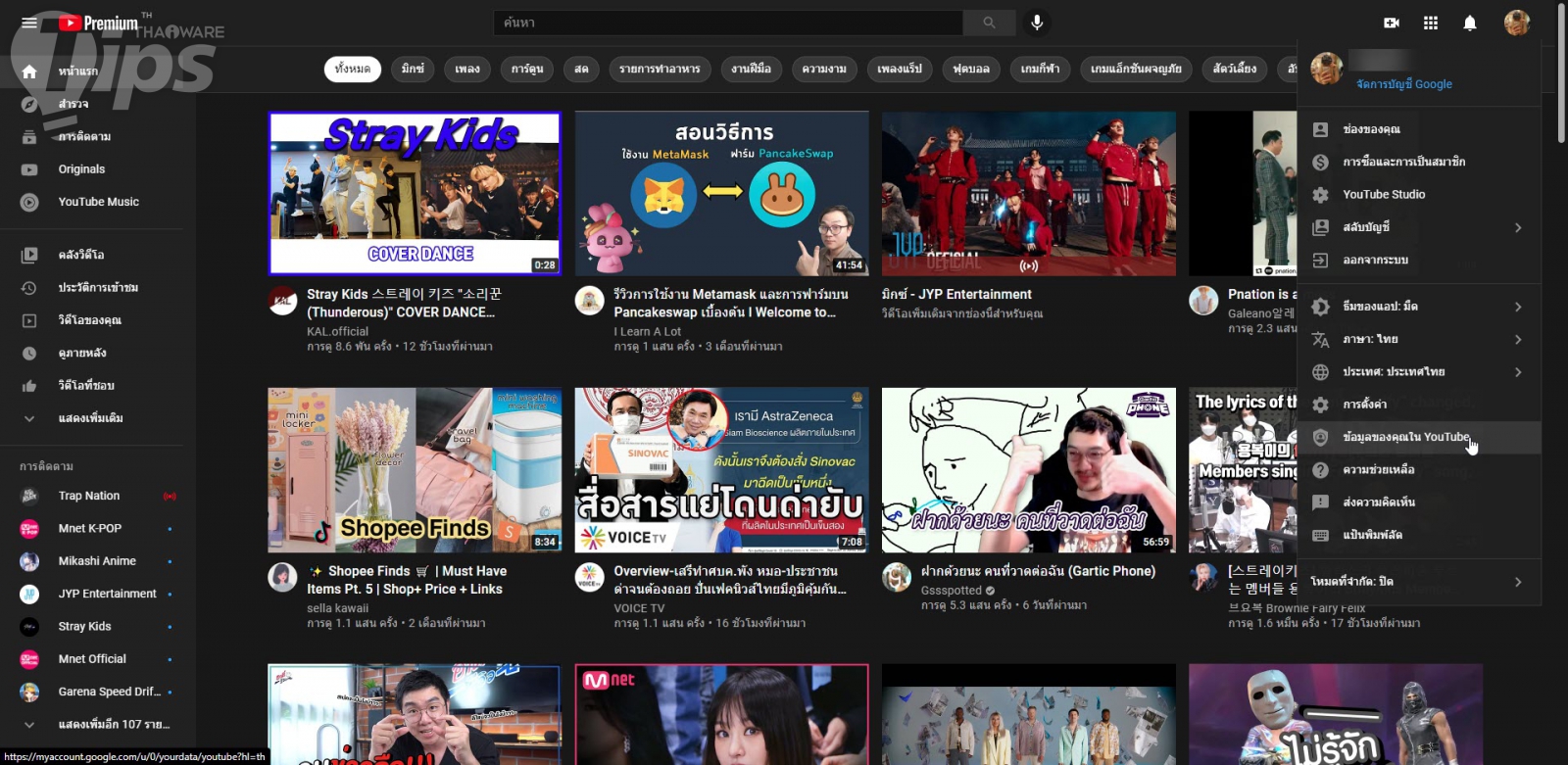Viewport: 1568px width, 765px height.
Task: Open the country (ประเทศ: ประเทศไทย) submenu
Action: (x=1419, y=372)
